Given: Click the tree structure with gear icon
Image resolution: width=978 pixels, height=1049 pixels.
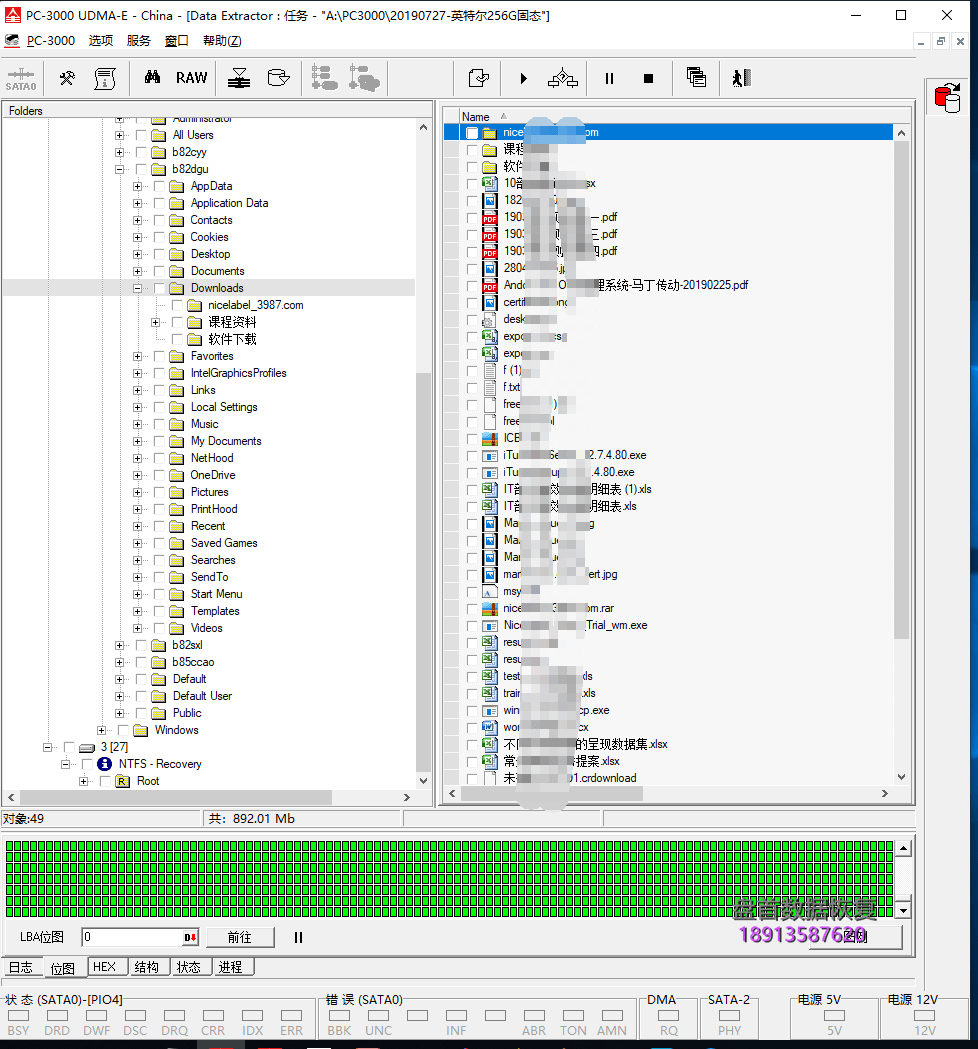Looking at the screenshot, I should click(364, 78).
